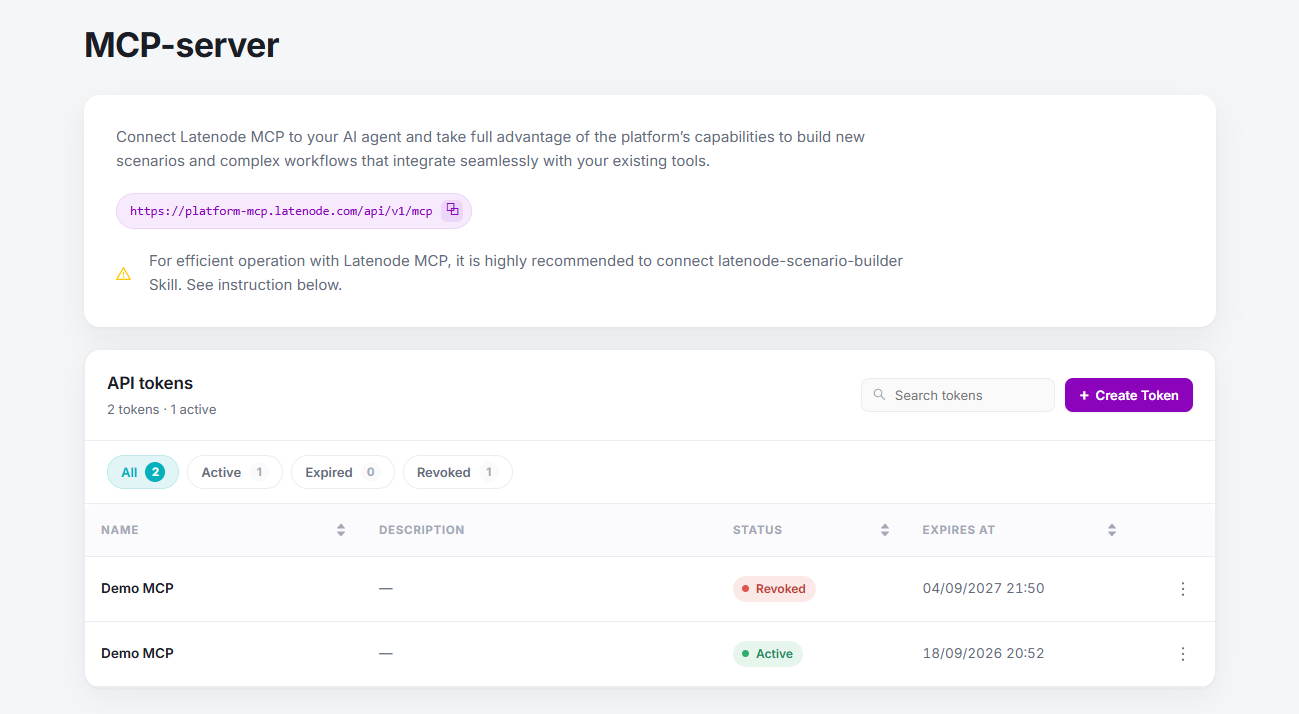Viewport: 1299px width, 714px height.
Task: Copy the MCP server URL
Action: click(452, 210)
